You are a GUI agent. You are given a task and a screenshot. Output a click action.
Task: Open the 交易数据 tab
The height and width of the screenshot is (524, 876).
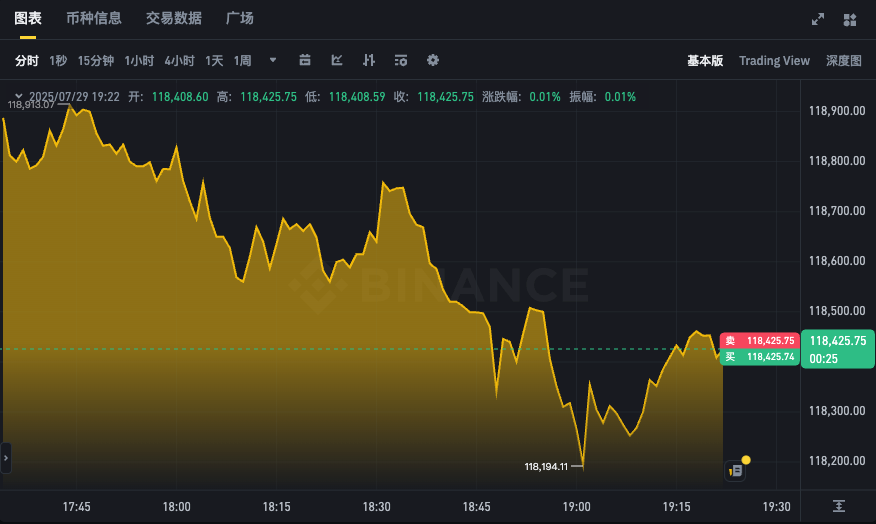pos(173,19)
